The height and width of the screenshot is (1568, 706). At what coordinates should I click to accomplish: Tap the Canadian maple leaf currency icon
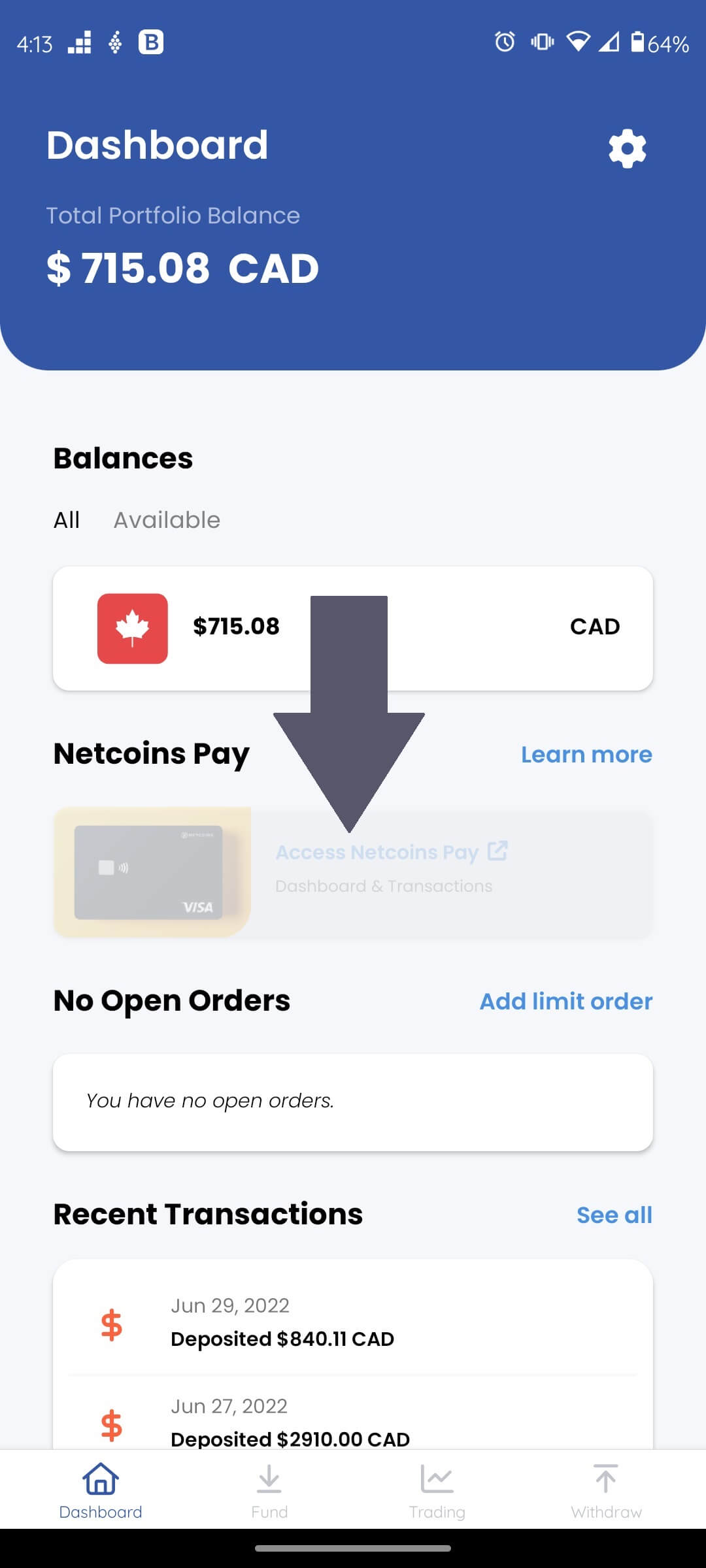coord(133,626)
